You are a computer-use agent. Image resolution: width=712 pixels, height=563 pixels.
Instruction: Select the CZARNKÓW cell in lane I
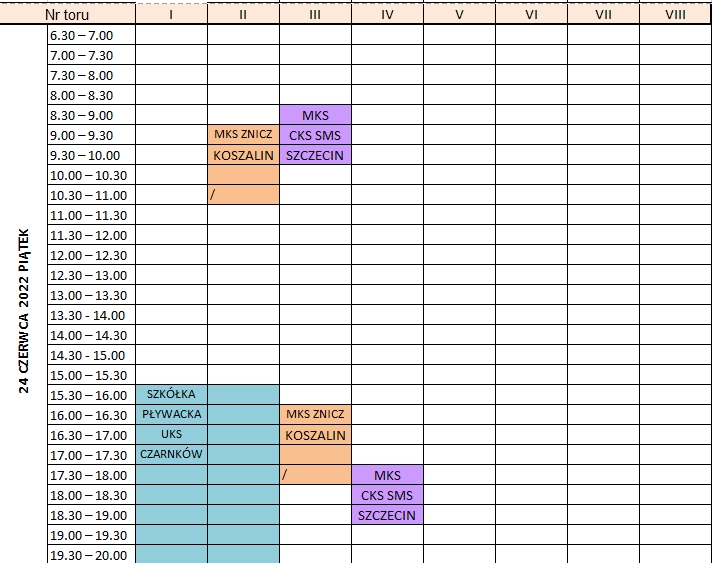pos(171,454)
